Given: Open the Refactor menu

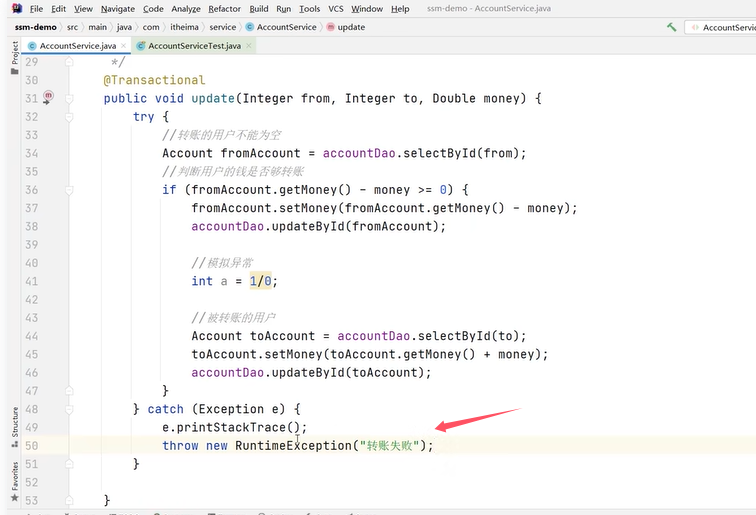Looking at the screenshot, I should (224, 9).
